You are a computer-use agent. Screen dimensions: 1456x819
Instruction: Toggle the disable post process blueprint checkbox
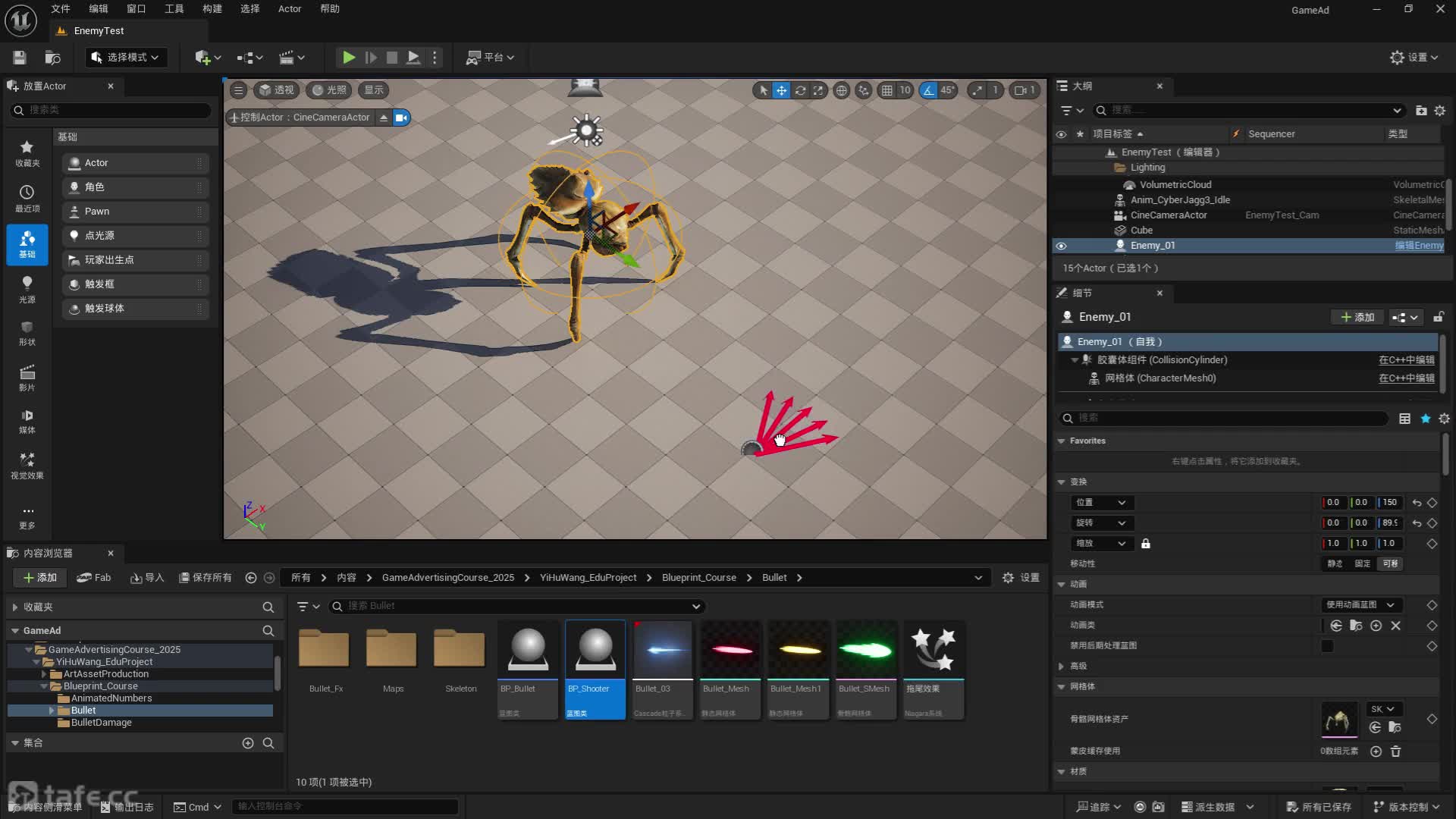tap(1327, 646)
